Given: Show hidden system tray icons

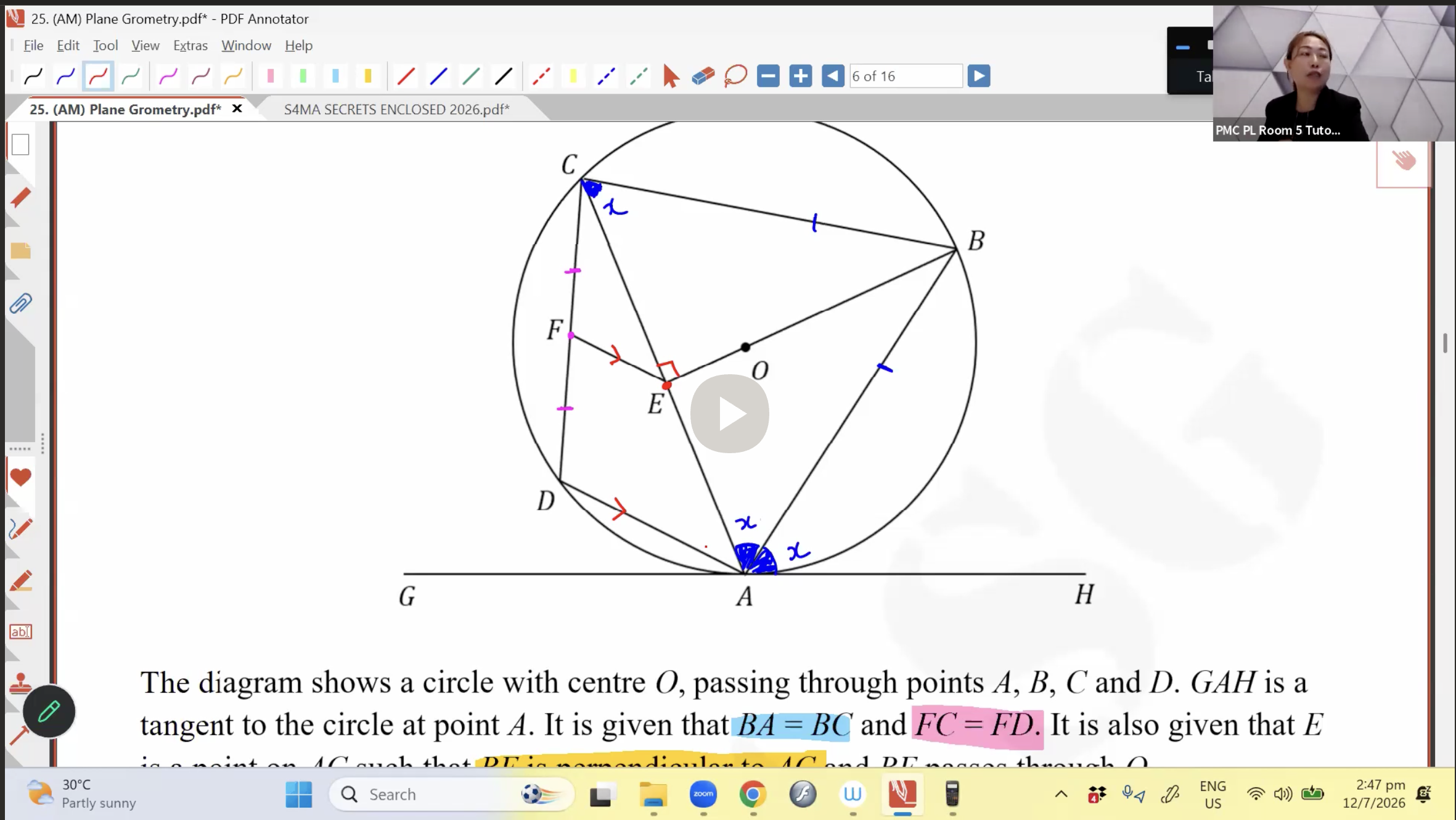Looking at the screenshot, I should point(1061,794).
